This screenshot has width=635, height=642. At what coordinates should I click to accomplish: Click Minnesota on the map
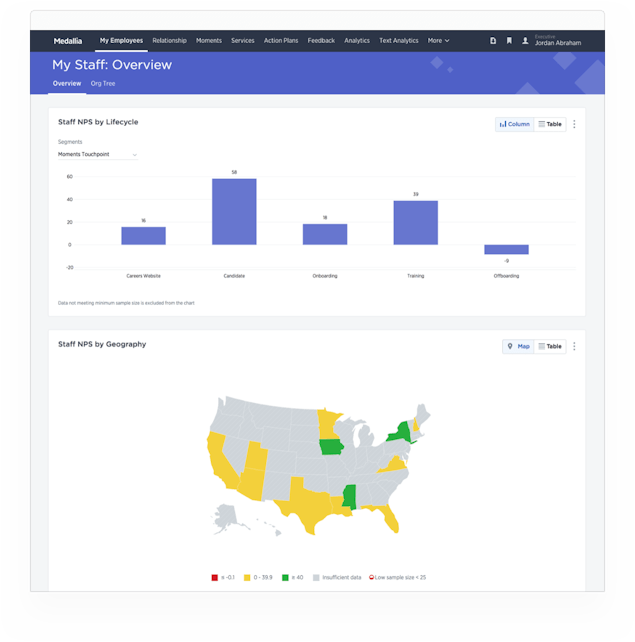coord(328,424)
